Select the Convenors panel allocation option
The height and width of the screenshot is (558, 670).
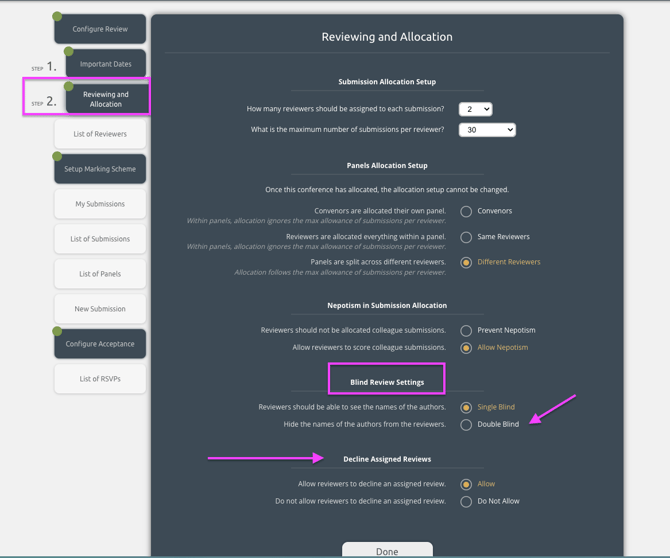(466, 211)
